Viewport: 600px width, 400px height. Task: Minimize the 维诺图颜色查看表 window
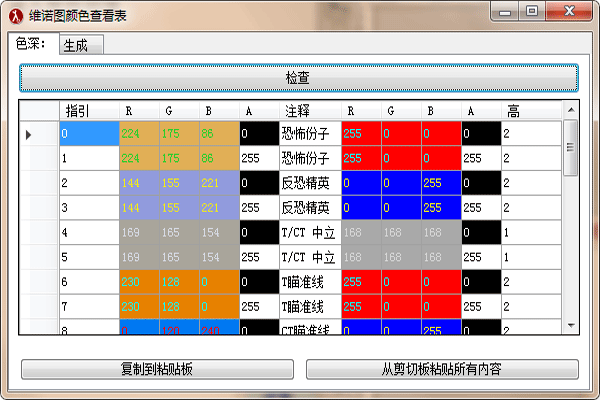[x=505, y=11]
